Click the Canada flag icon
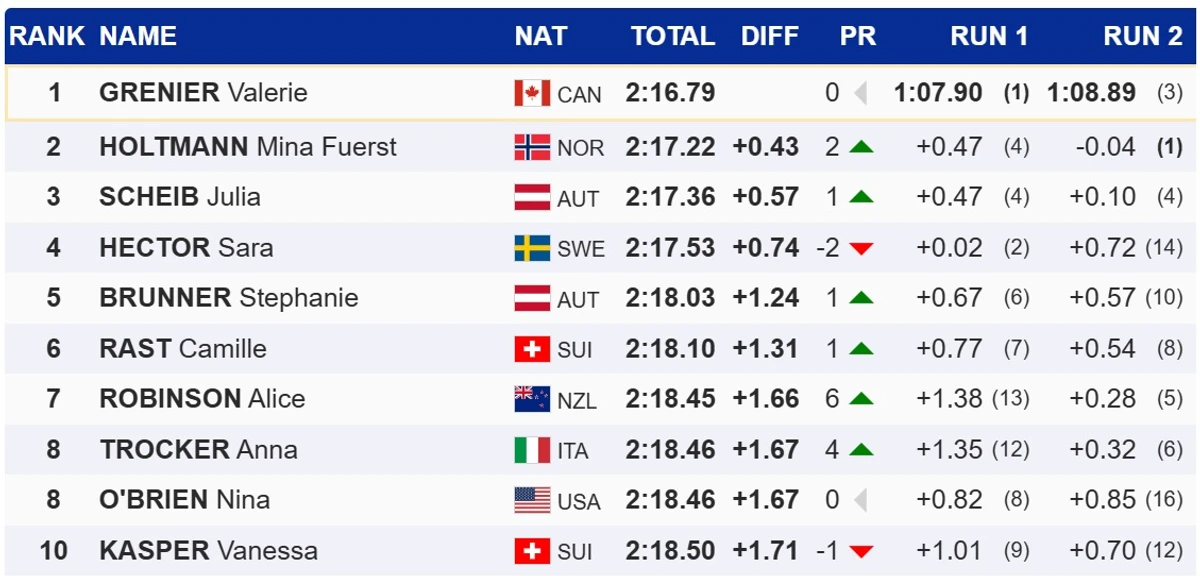 point(532,93)
